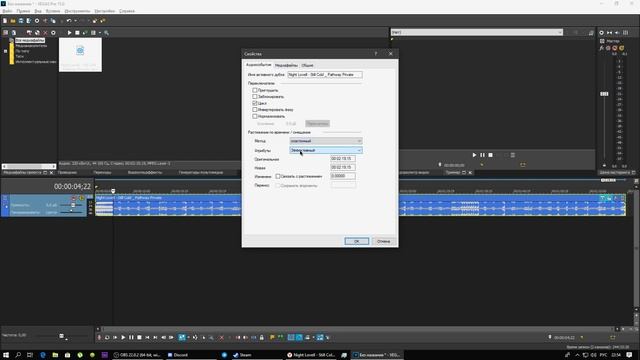Click the Master bus volume fader
This screenshot has width=640, height=360.
point(604,93)
